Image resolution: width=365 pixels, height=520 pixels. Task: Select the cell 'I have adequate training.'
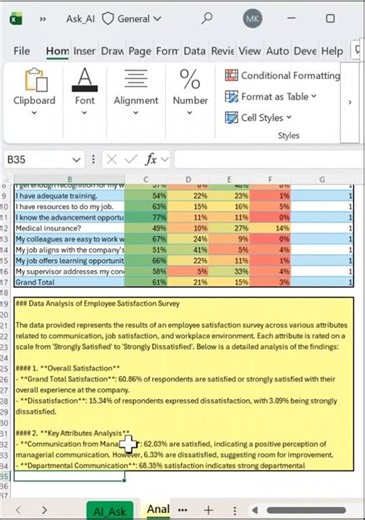click(x=69, y=196)
